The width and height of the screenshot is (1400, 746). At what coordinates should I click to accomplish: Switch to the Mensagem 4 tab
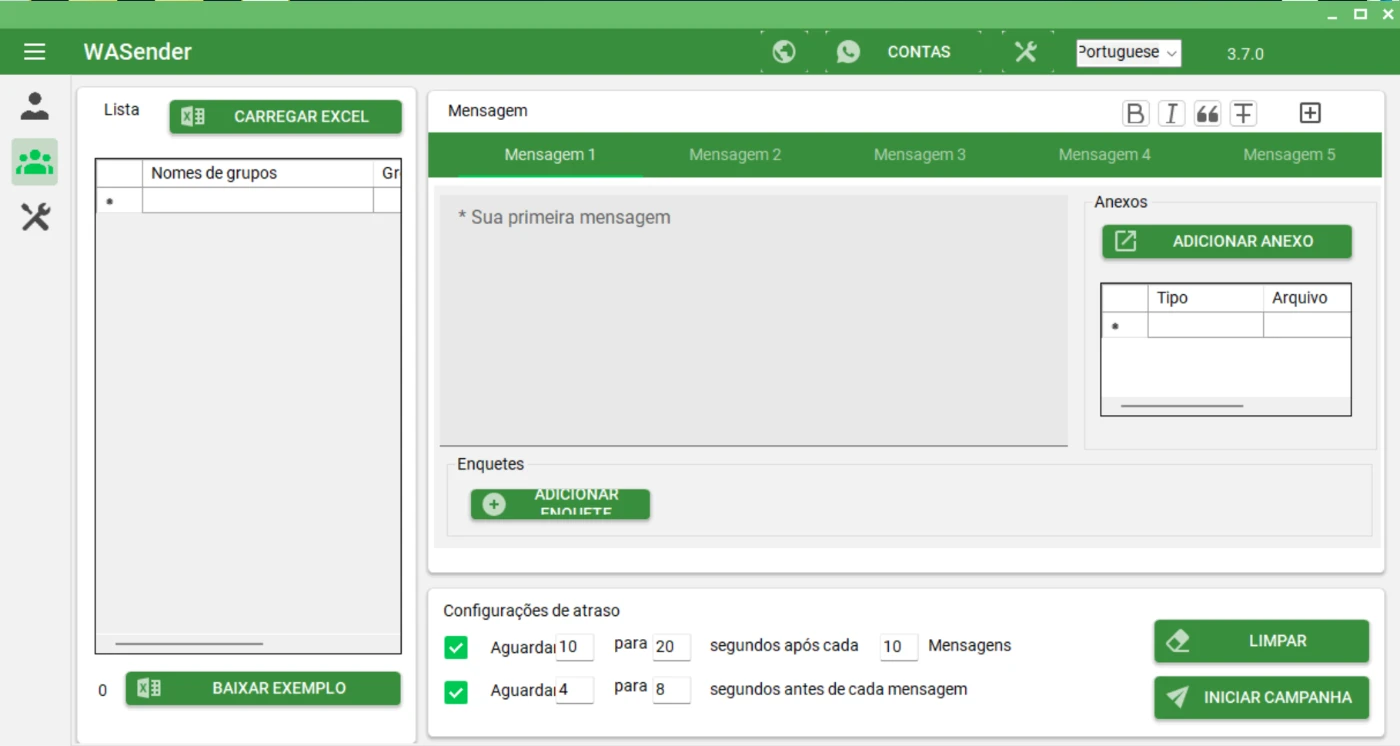pyautogui.click(x=1104, y=155)
